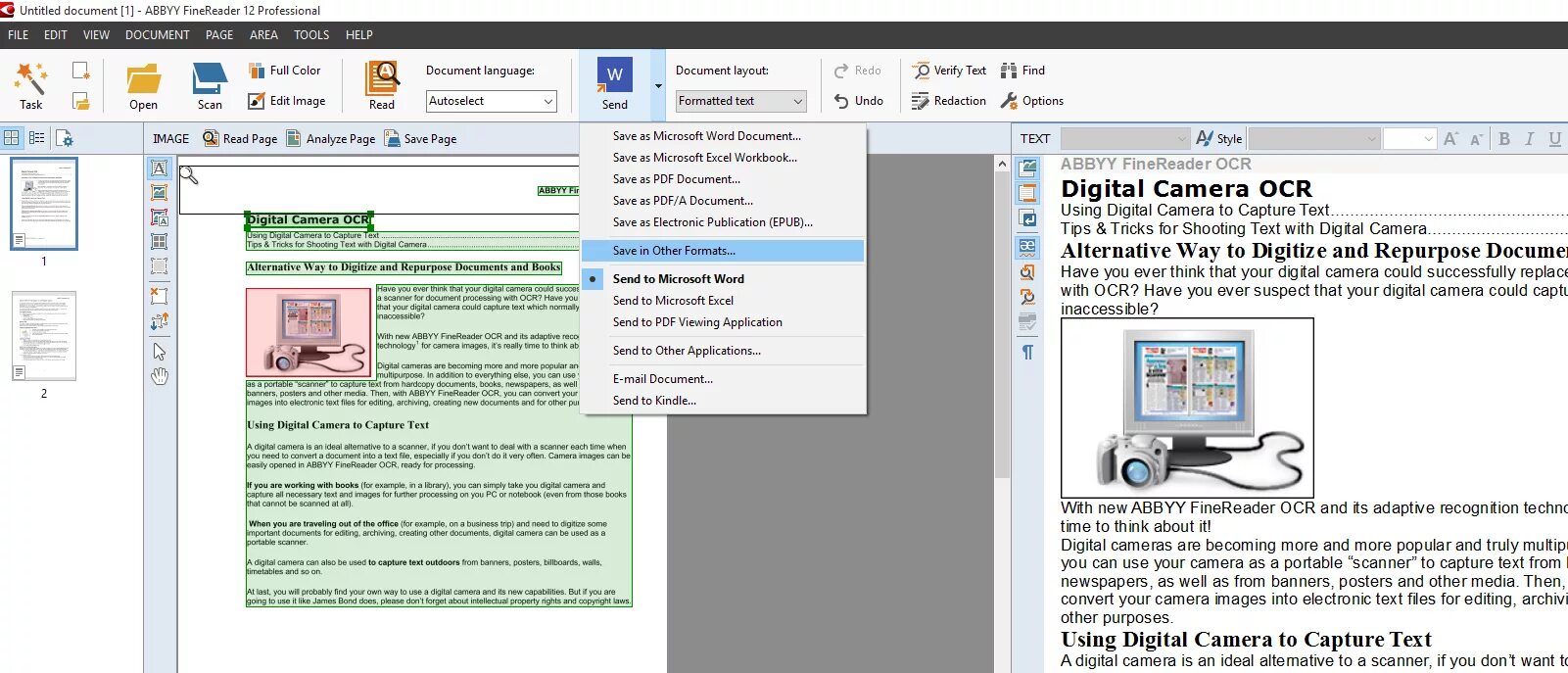
Task: Toggle Underline formatting in Text toolbar
Action: click(1554, 138)
